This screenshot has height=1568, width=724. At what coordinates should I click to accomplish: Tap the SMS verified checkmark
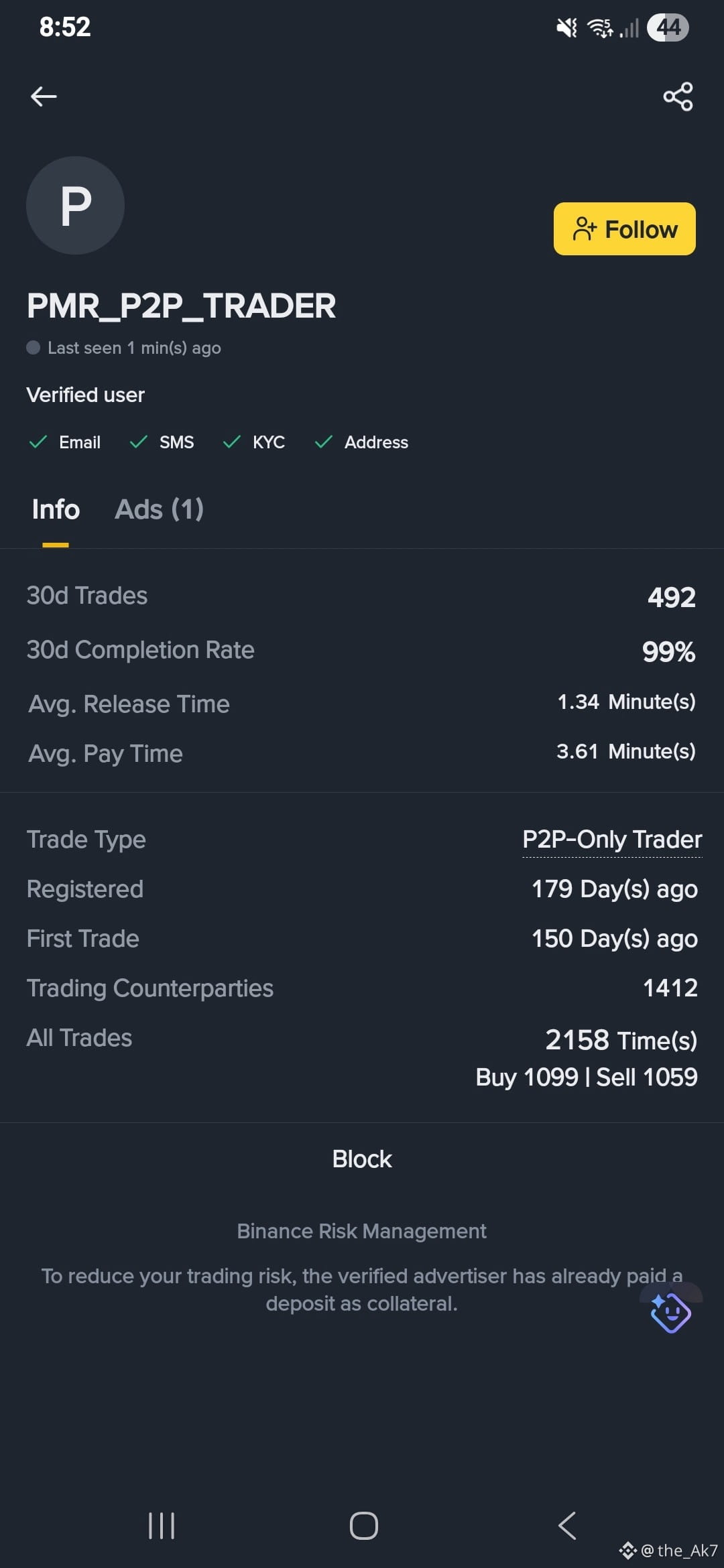click(138, 442)
